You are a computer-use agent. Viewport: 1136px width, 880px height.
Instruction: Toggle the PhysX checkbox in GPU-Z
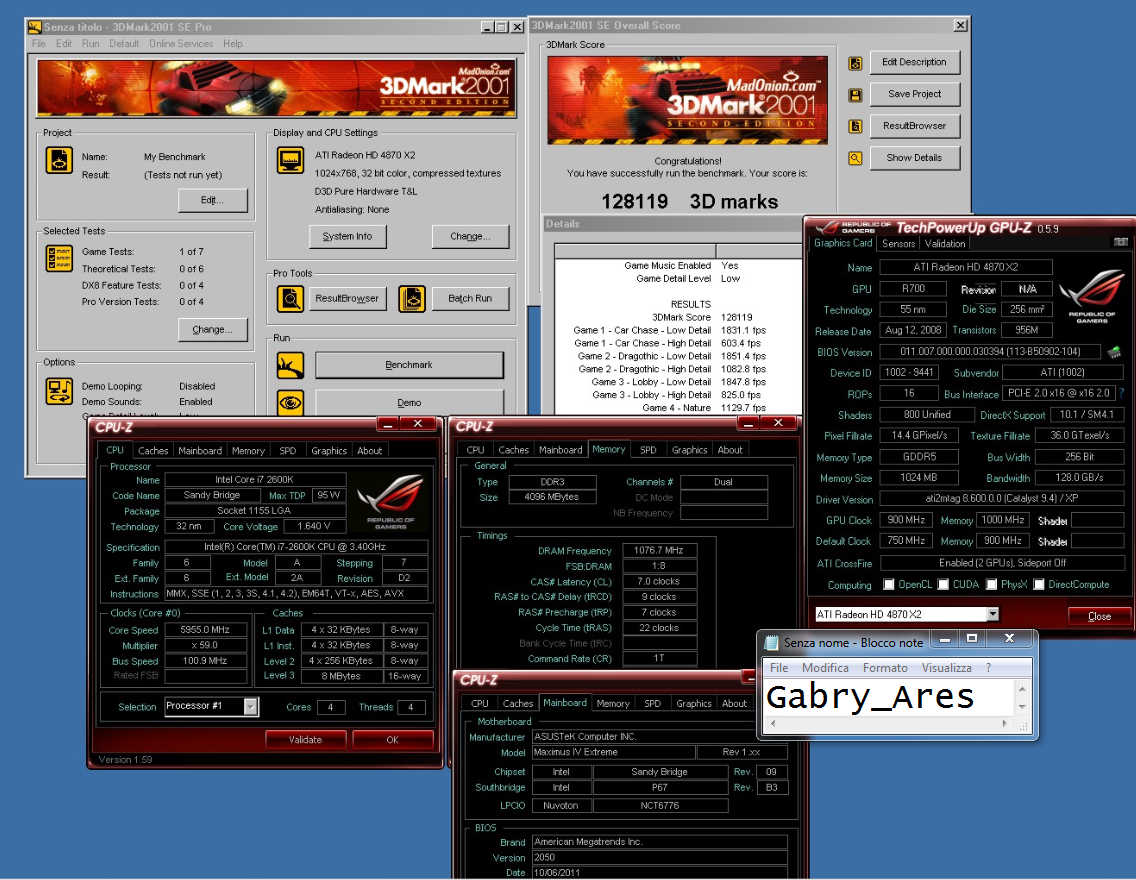point(991,584)
